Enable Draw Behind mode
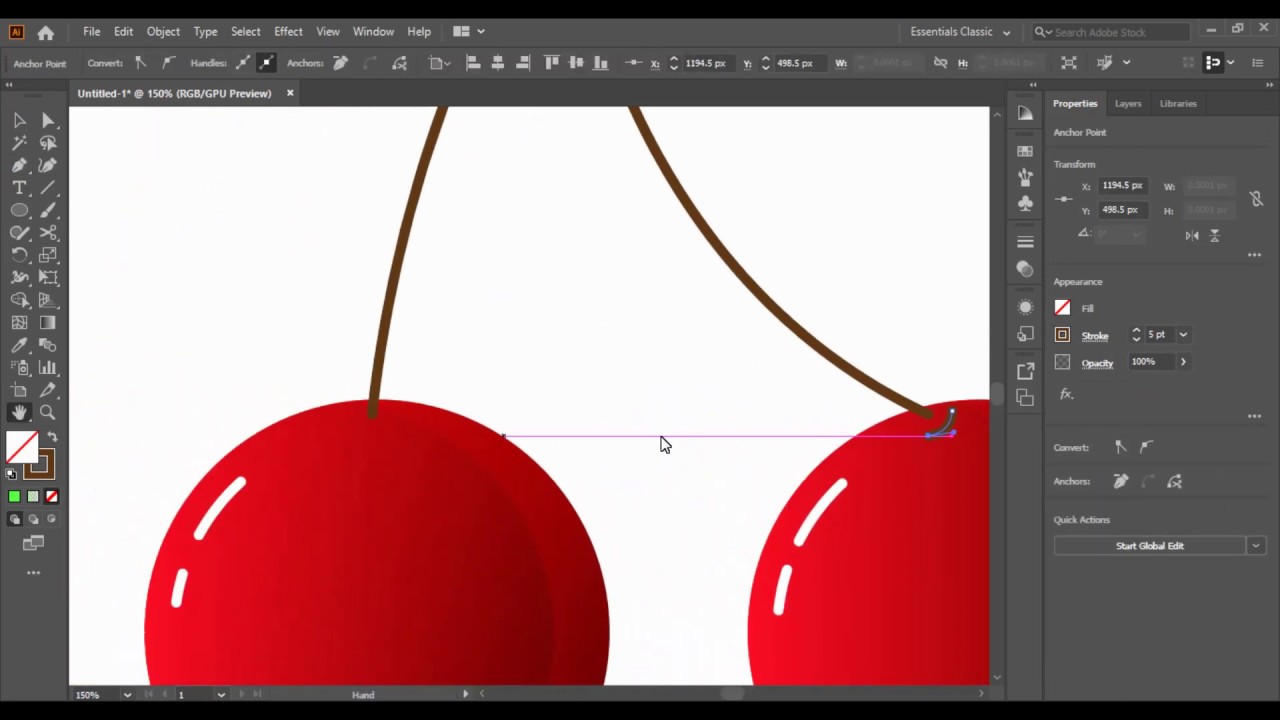 (x=33, y=519)
